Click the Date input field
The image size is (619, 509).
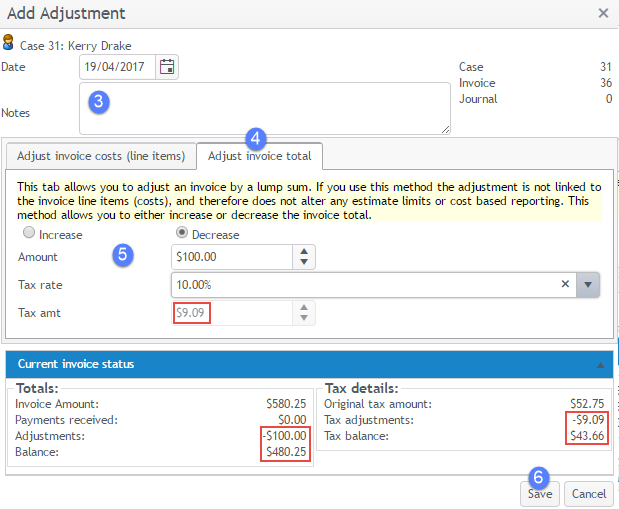coord(118,67)
